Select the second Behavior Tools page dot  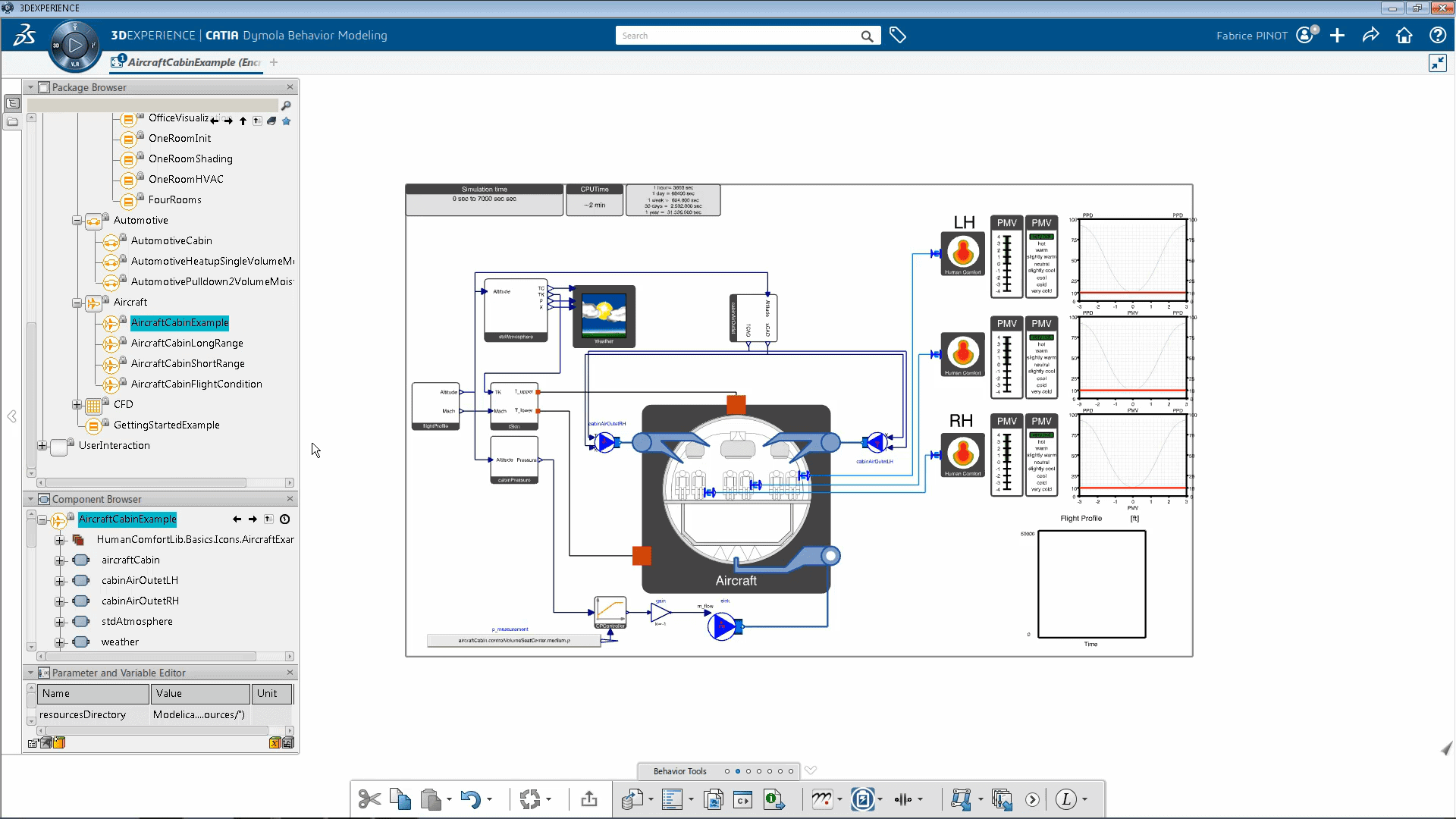pyautogui.click(x=738, y=771)
